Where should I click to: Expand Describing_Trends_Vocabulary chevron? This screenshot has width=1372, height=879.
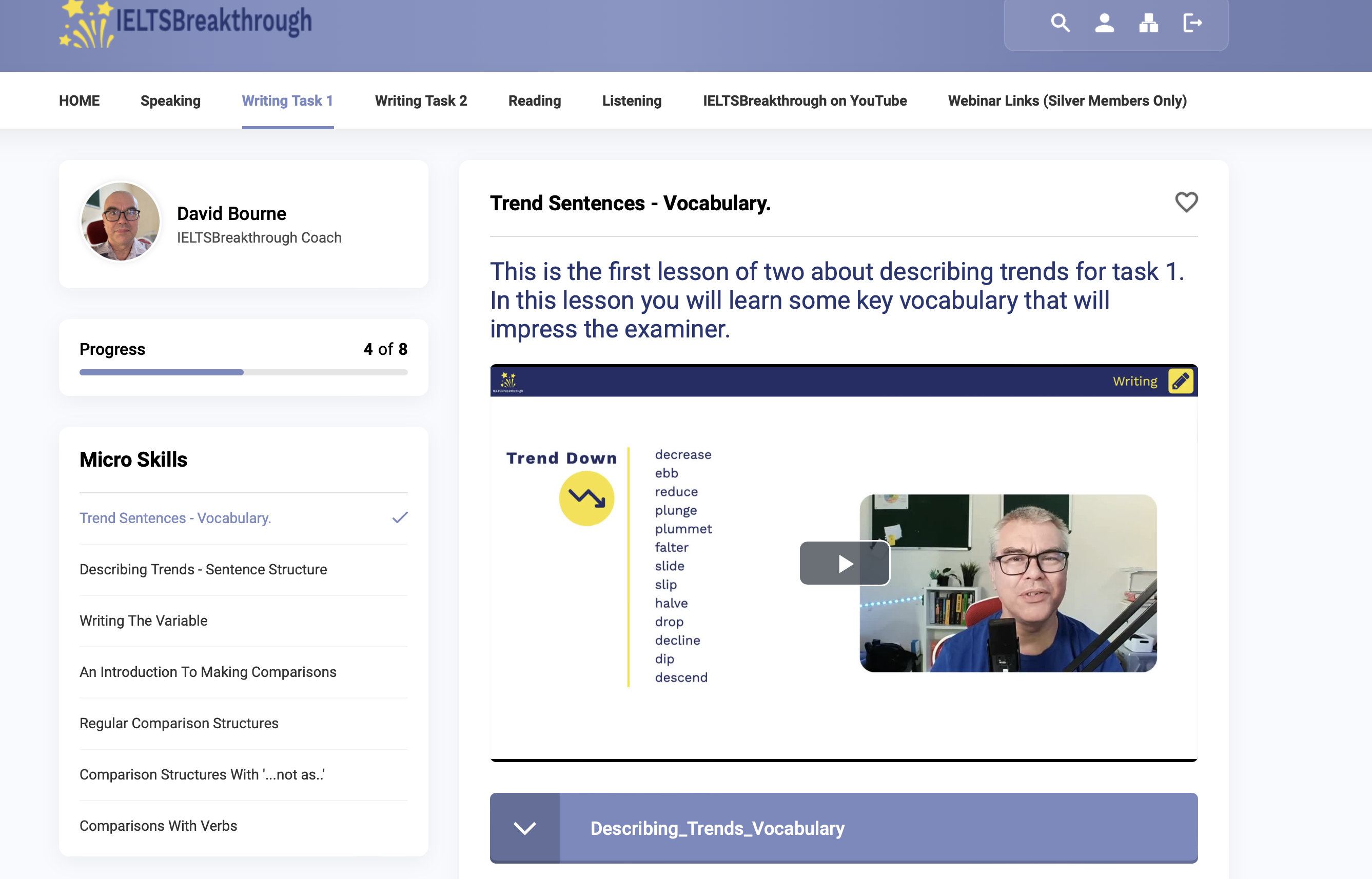[x=524, y=828]
